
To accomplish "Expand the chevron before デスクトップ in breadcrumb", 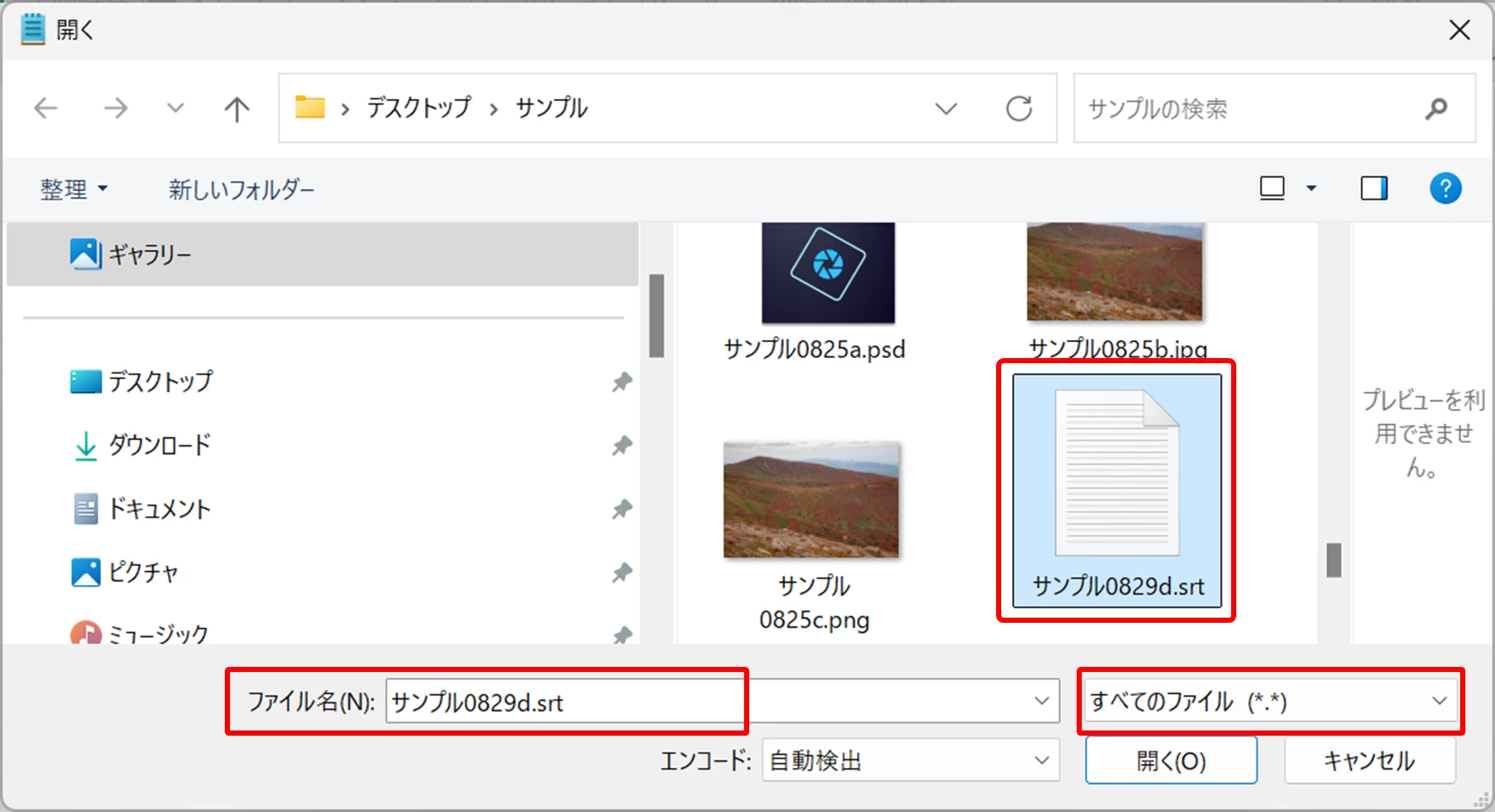I will tap(345, 109).
